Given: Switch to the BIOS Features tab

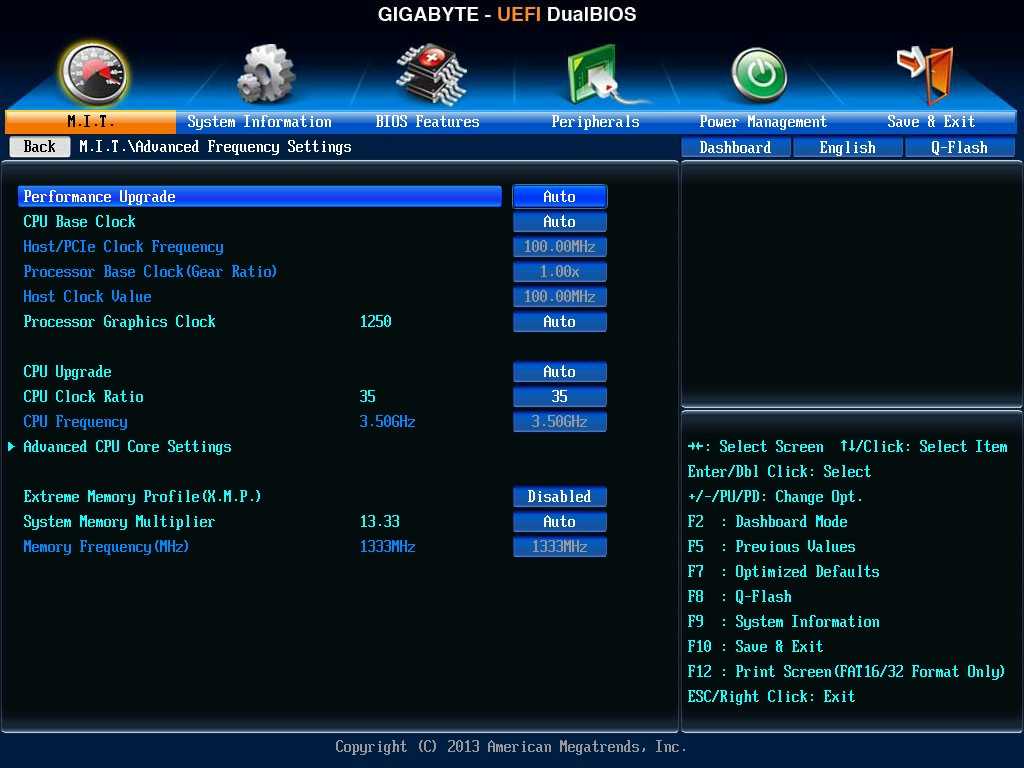Looking at the screenshot, I should pyautogui.click(x=427, y=122).
